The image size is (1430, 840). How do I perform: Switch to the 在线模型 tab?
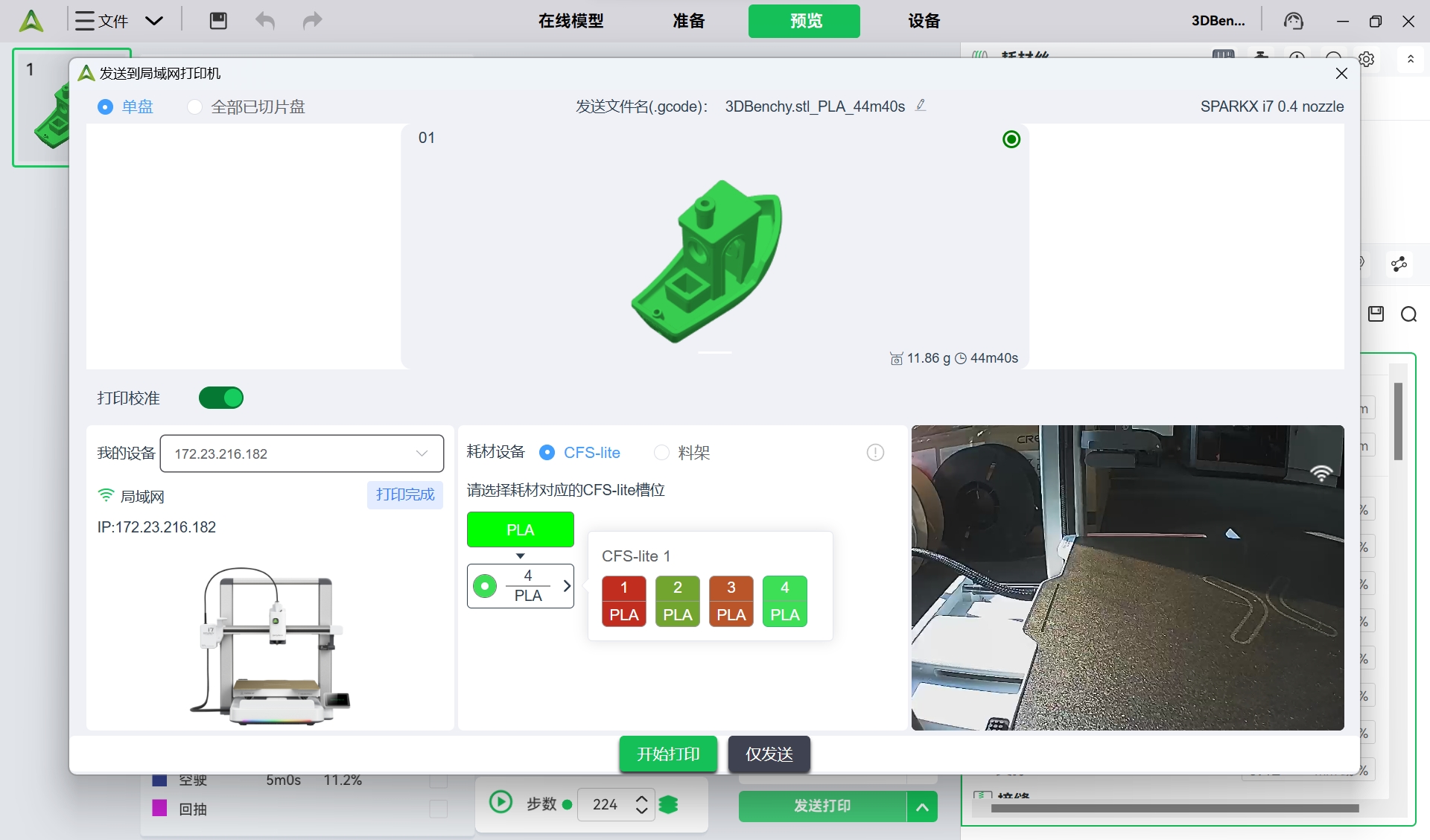pyautogui.click(x=571, y=21)
